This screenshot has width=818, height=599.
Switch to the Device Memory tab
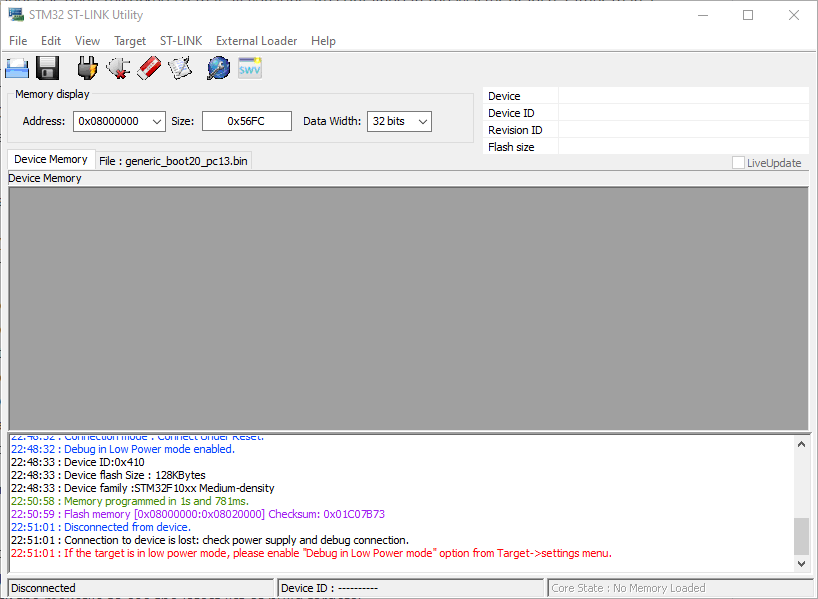click(x=51, y=160)
